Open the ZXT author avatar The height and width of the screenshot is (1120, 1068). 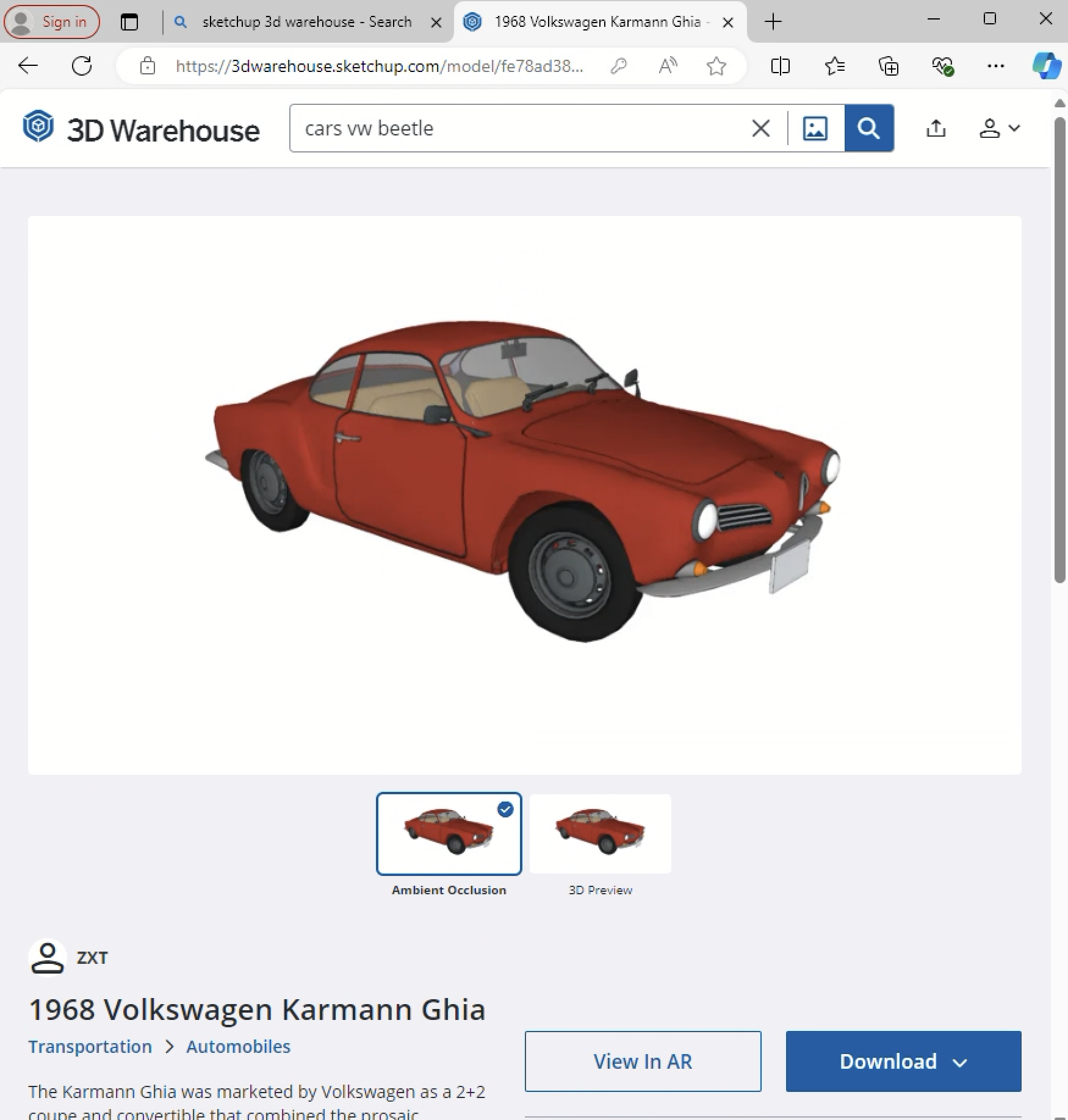tap(48, 957)
